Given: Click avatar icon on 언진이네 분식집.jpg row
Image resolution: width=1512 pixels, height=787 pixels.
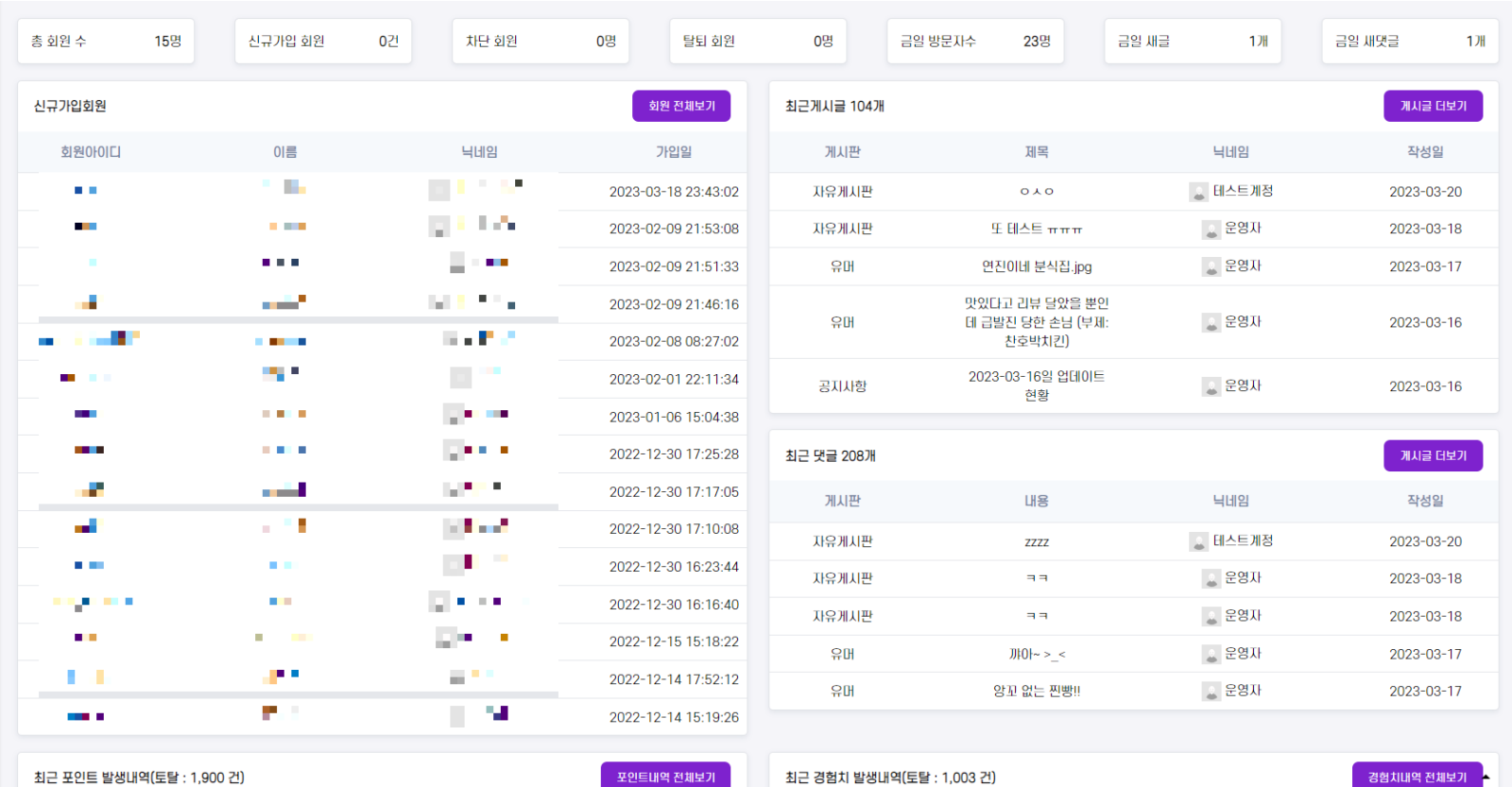Looking at the screenshot, I should (x=1211, y=267).
